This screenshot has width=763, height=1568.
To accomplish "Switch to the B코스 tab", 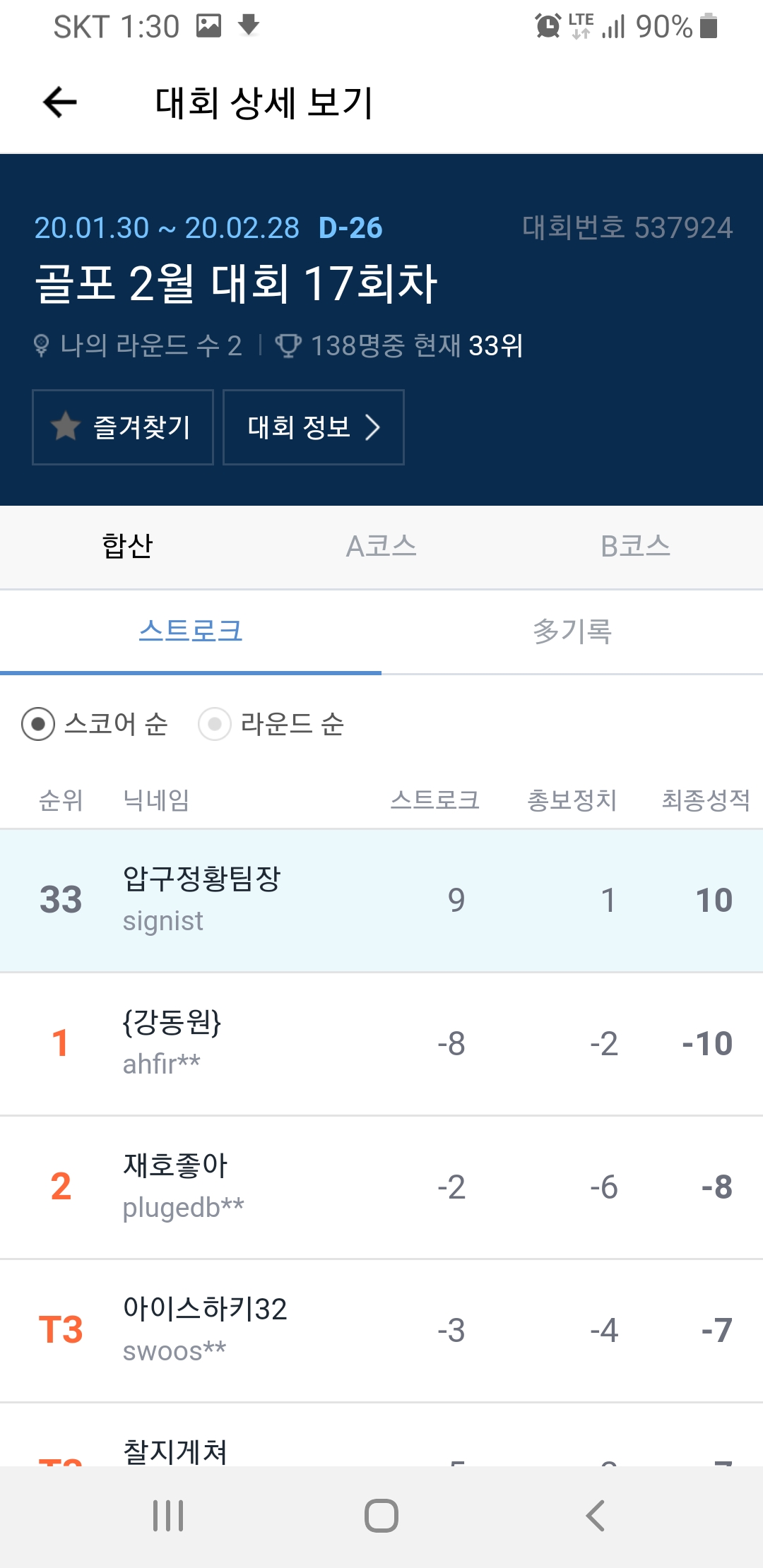I will pyautogui.click(x=635, y=547).
